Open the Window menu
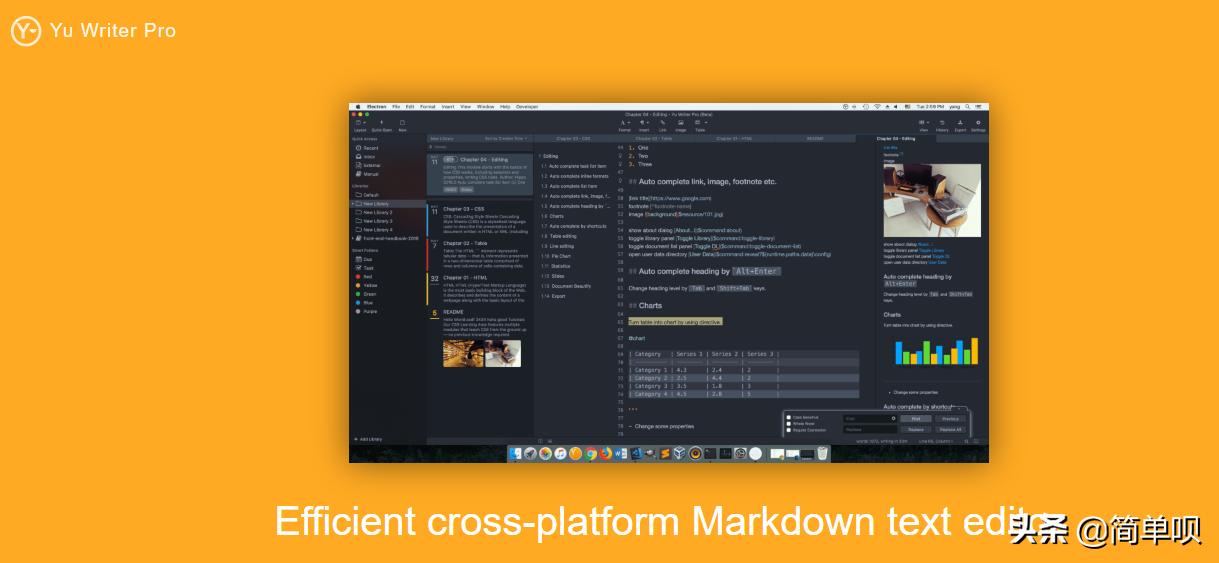The width and height of the screenshot is (1219, 563). tap(485, 106)
